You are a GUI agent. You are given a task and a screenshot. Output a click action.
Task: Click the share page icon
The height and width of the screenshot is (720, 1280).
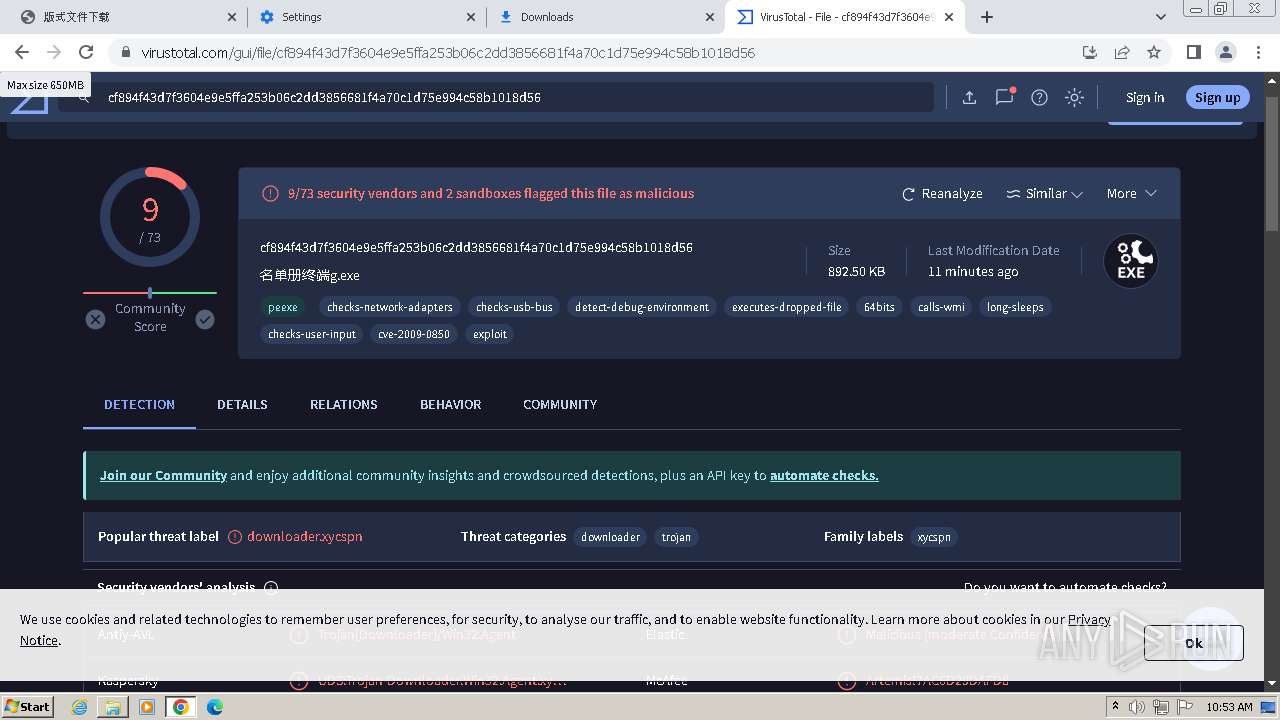(x=1122, y=52)
